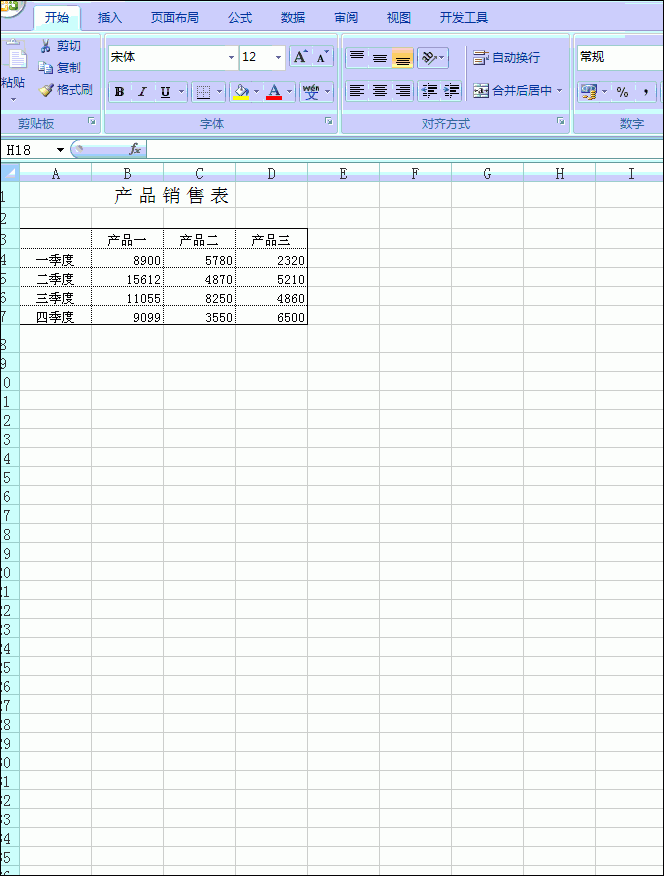The height and width of the screenshot is (876, 664).
Task: Align cell text left
Action: pyautogui.click(x=357, y=91)
